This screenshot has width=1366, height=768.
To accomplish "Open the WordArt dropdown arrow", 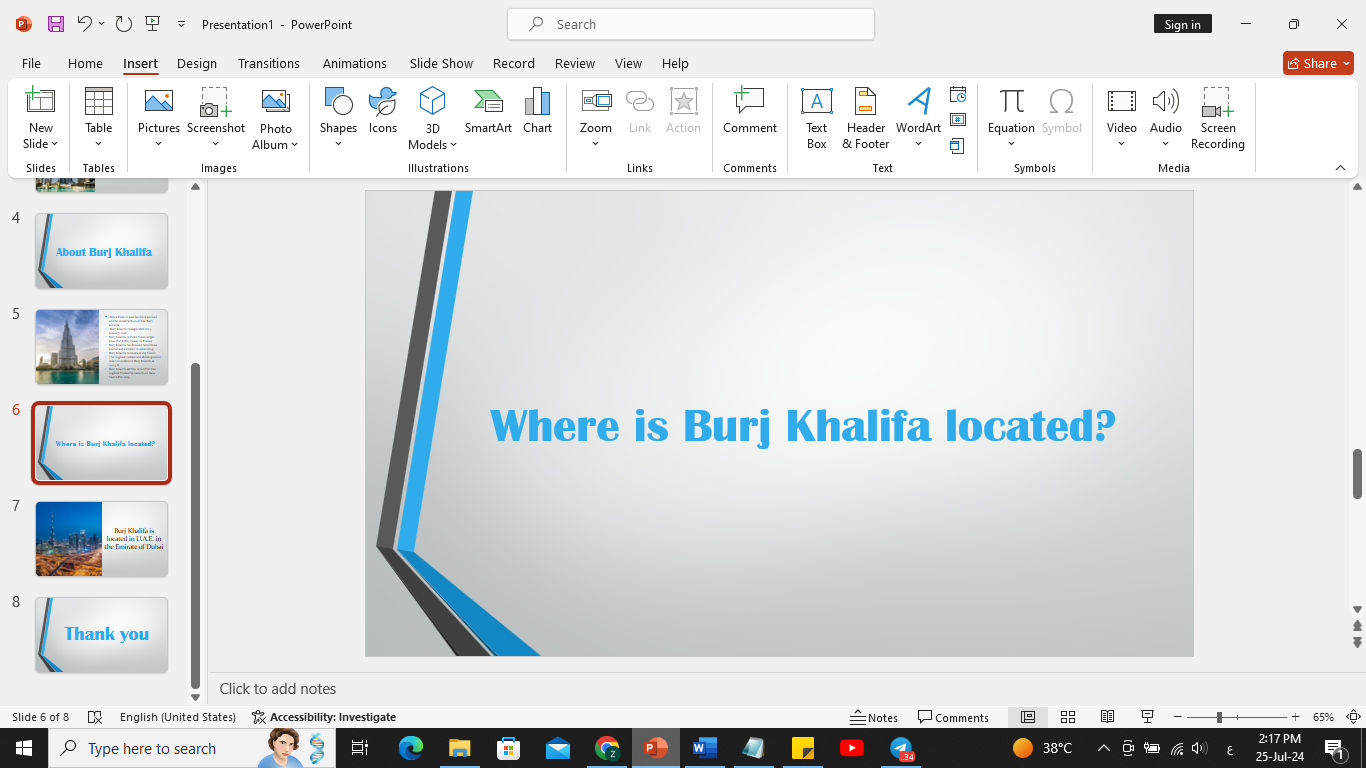I will pos(918,143).
